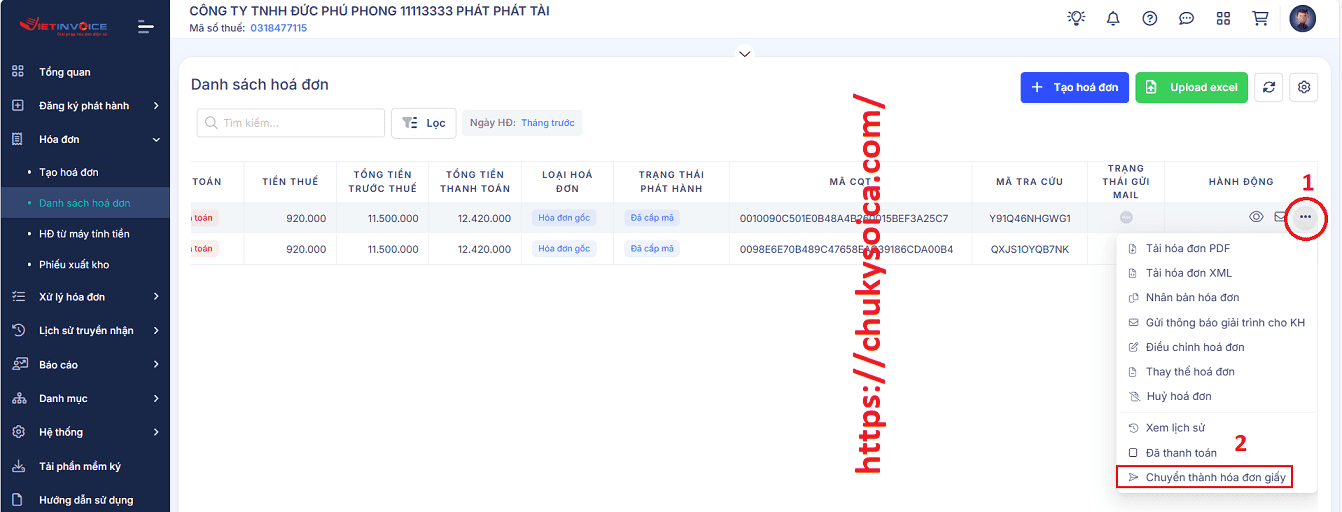Select Danh sách hoá đơn sidebar item
Viewport: 1342px width, 512px height.
click(x=84, y=203)
